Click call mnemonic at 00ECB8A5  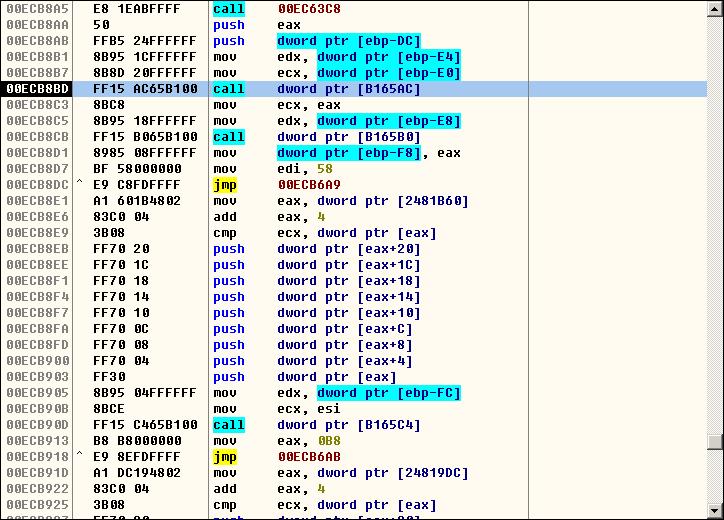229,9
